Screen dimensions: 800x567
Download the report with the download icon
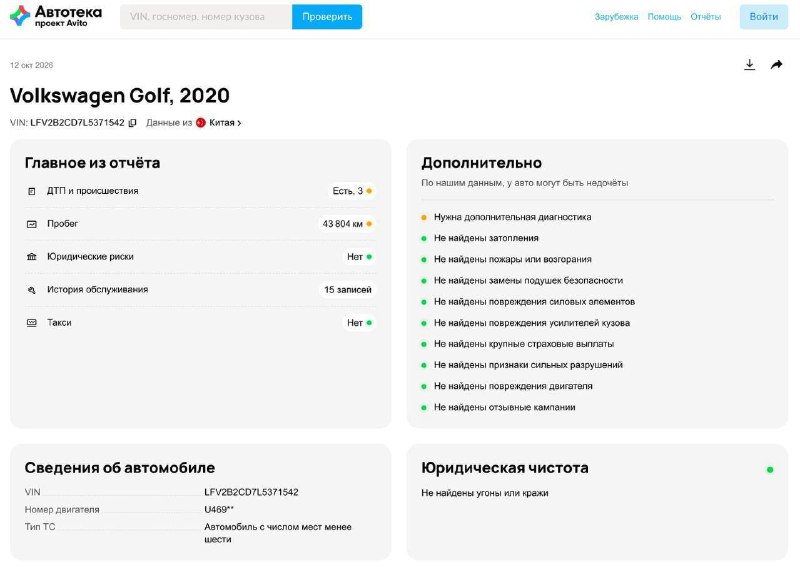point(749,65)
